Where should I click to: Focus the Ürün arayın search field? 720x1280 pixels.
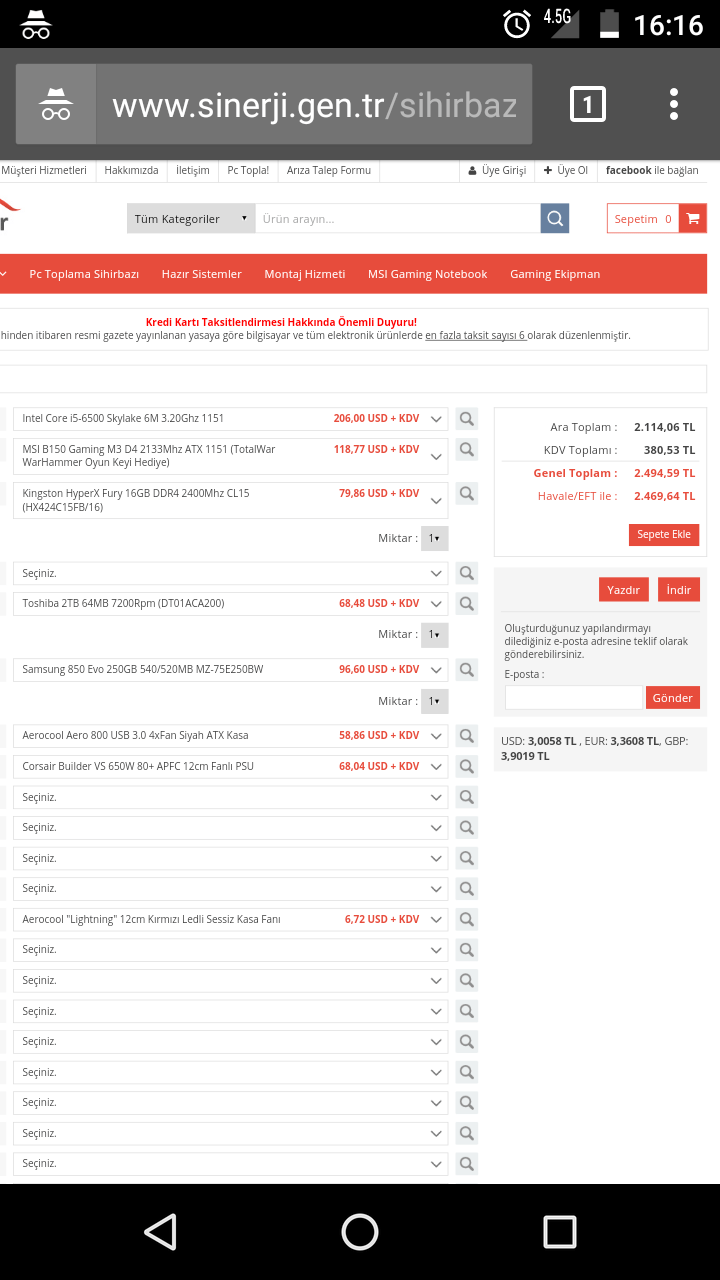coord(398,218)
